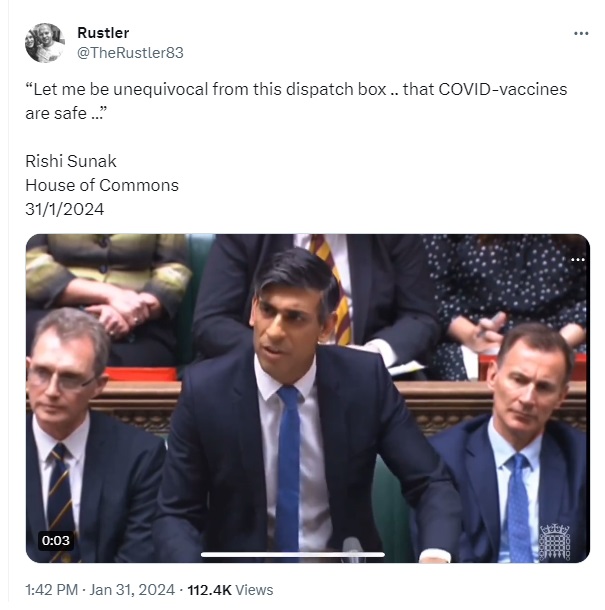Screen dimensions: 605x610
Task: Click the red folder on the back bench
Action: [142, 374]
